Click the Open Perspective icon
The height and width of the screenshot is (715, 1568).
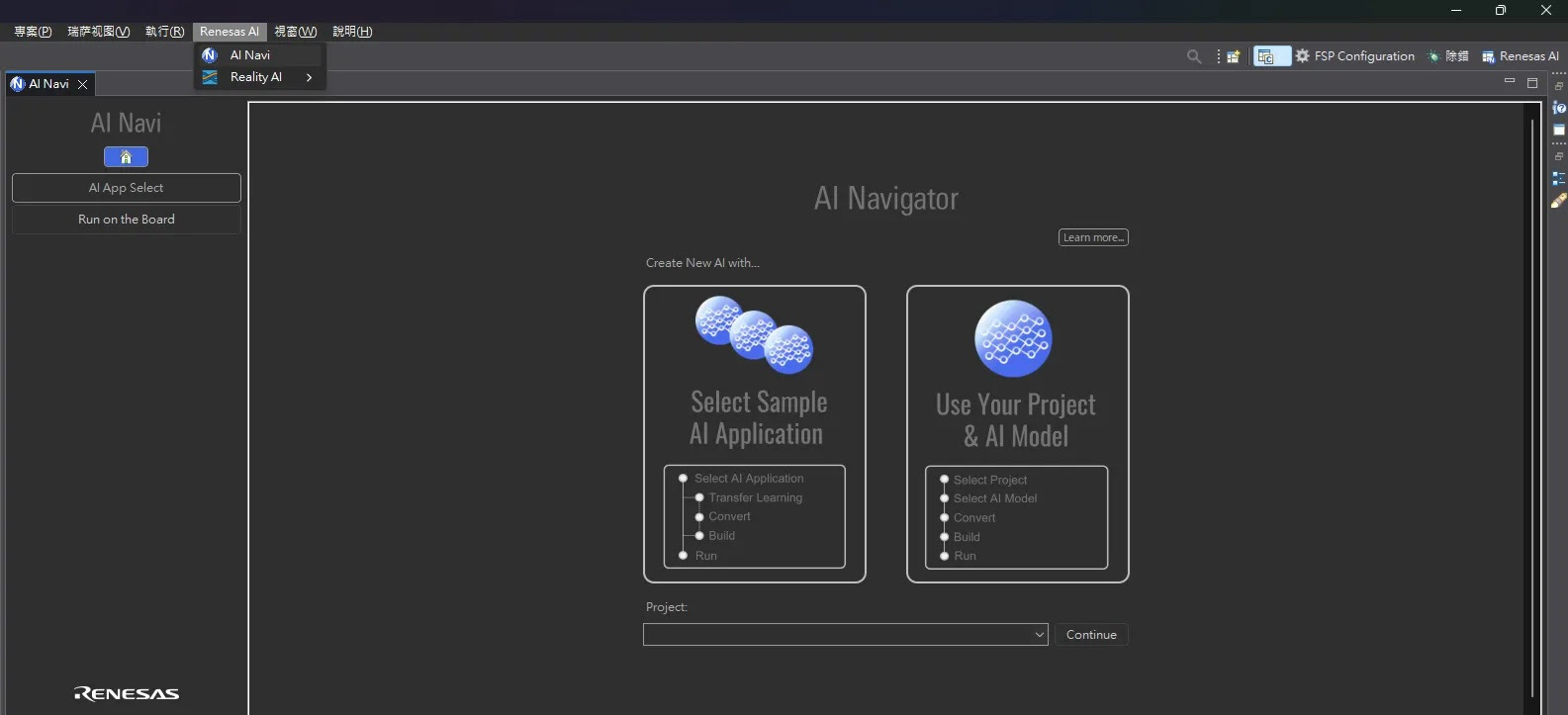click(1233, 56)
